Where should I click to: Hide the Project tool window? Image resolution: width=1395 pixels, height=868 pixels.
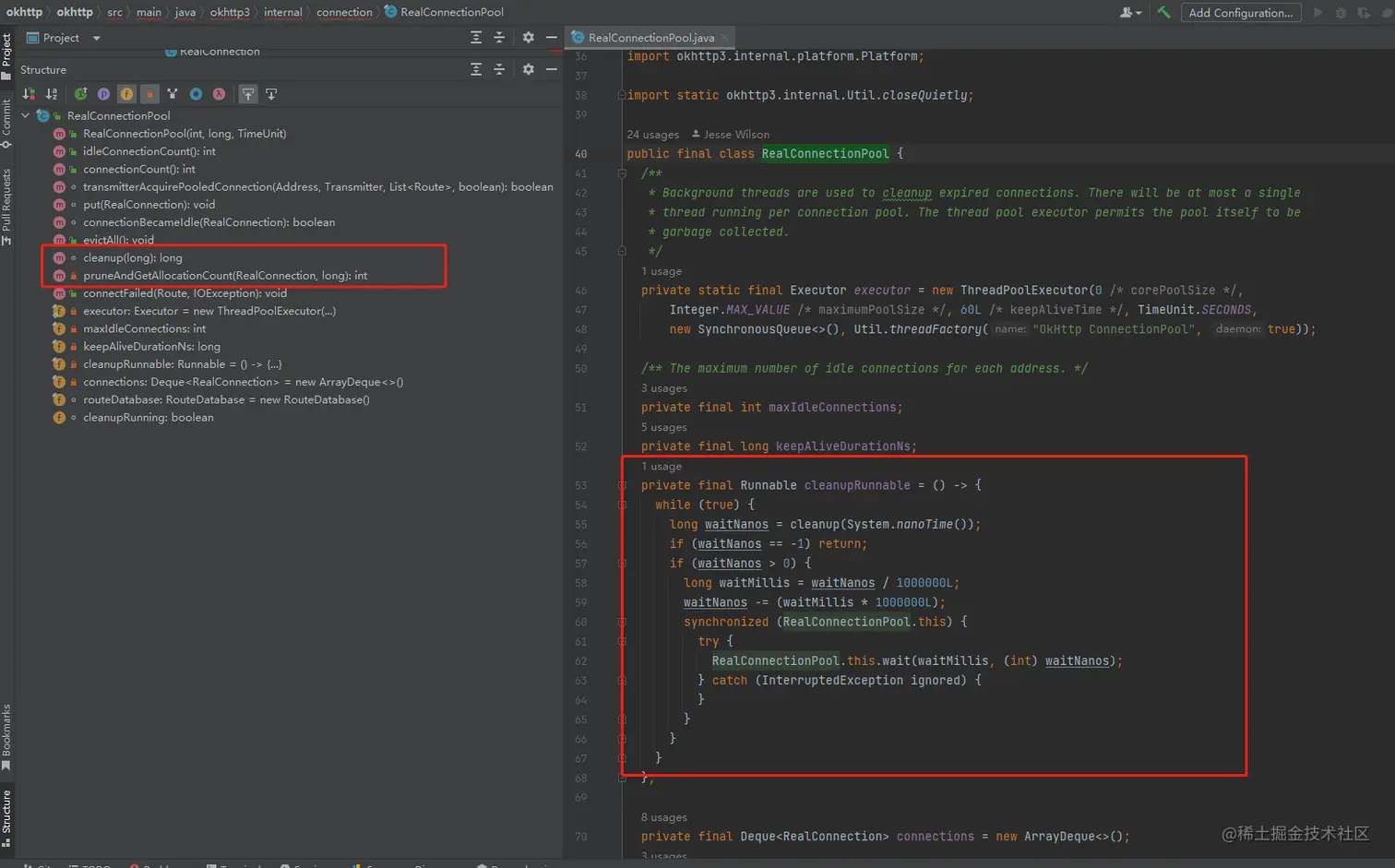coord(552,38)
